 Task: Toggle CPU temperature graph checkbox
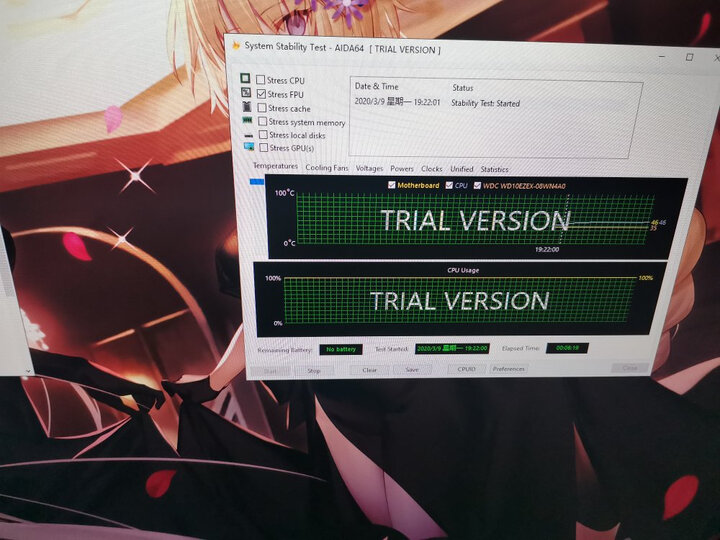point(449,185)
